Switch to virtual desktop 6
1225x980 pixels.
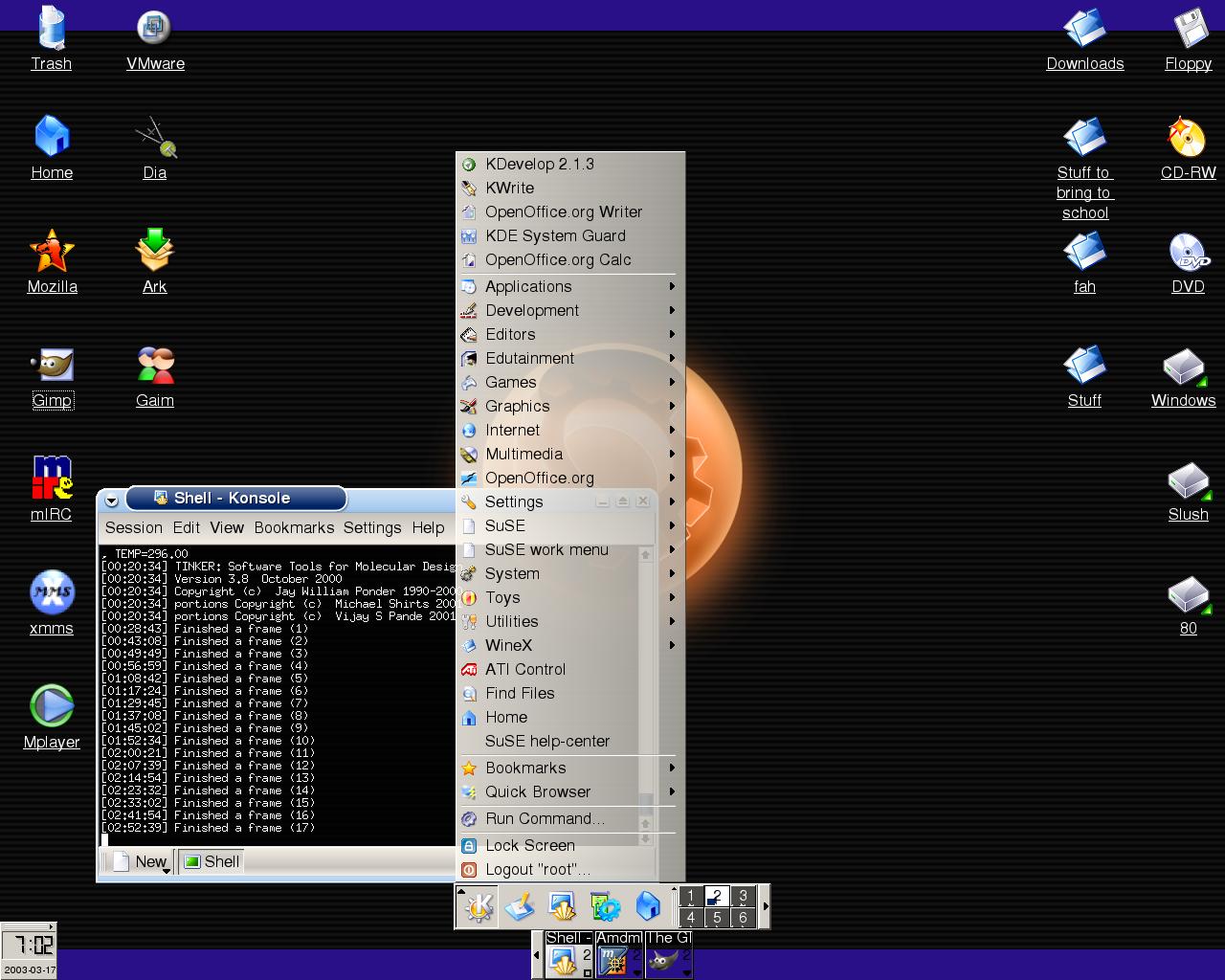tap(743, 918)
